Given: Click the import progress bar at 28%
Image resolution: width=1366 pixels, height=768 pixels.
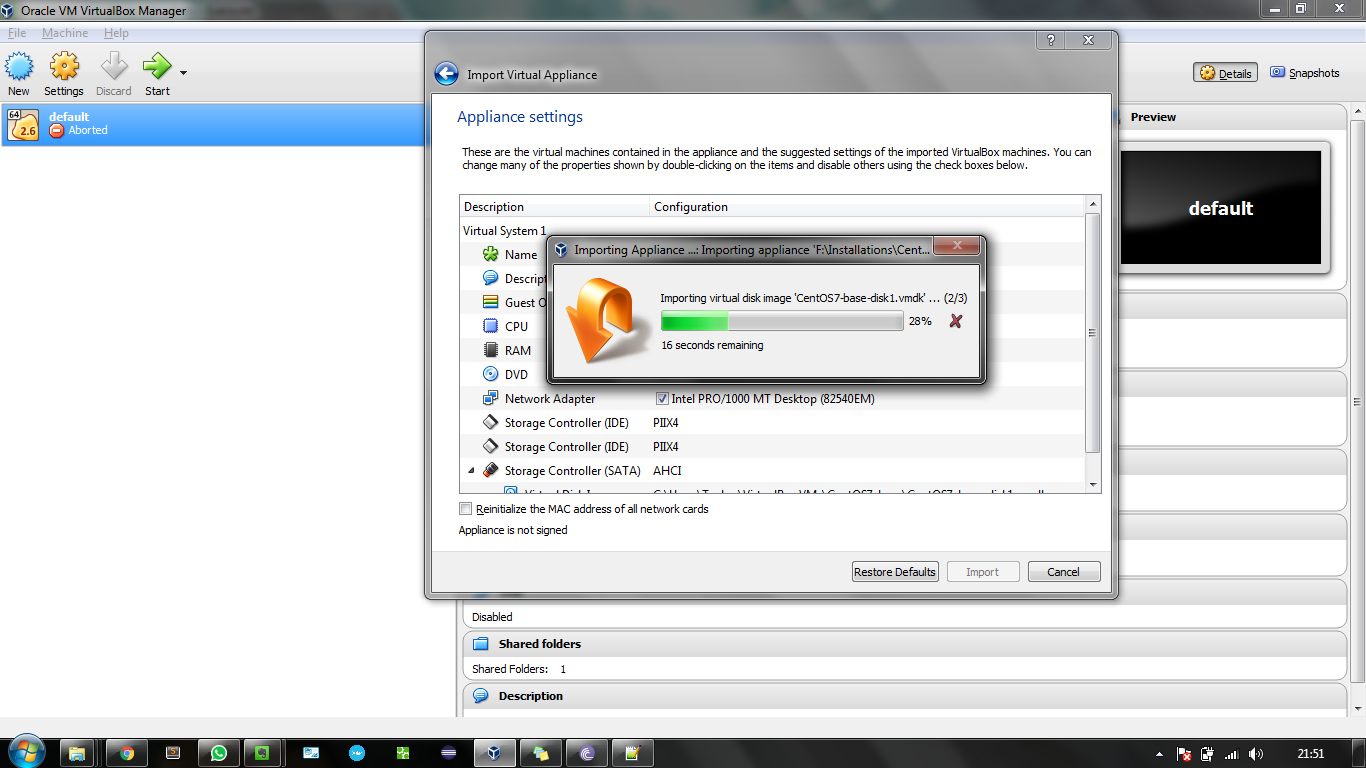Looking at the screenshot, I should point(782,321).
